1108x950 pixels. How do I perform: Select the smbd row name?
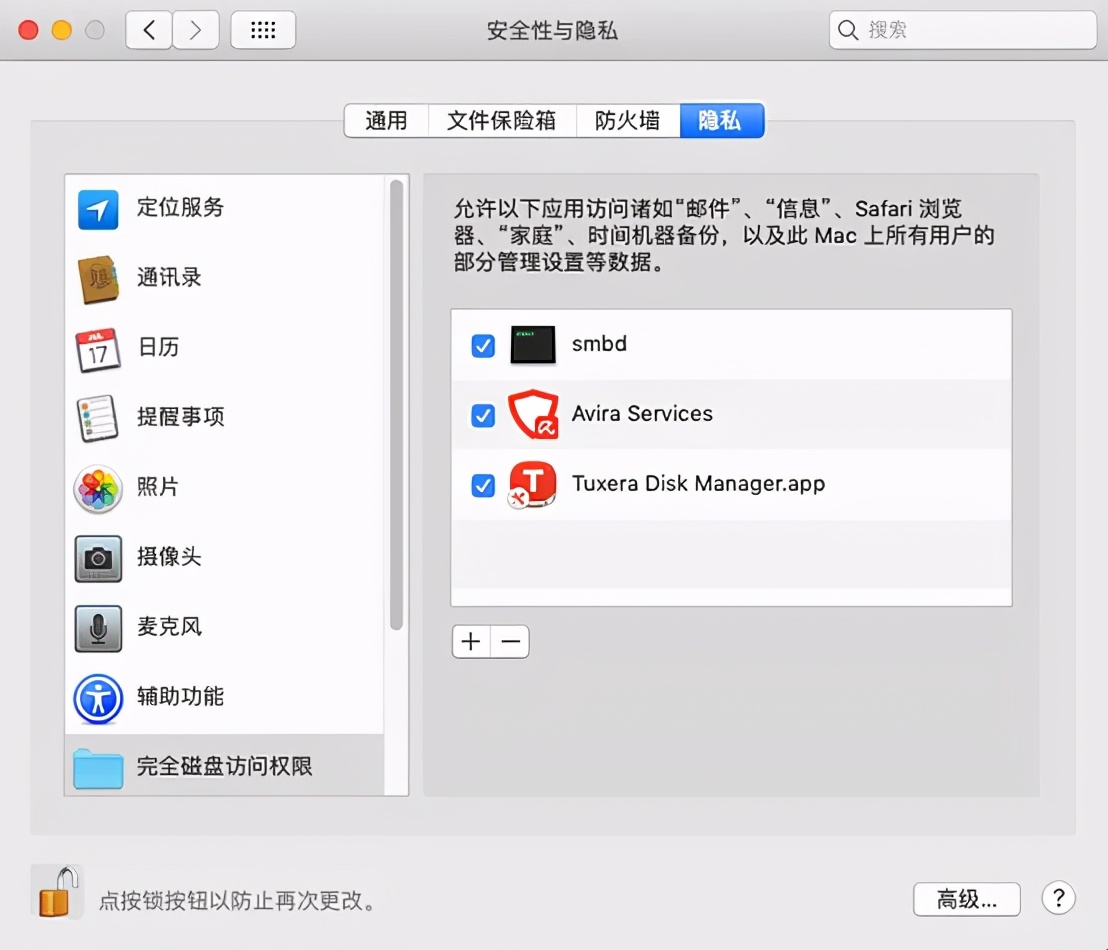(599, 344)
